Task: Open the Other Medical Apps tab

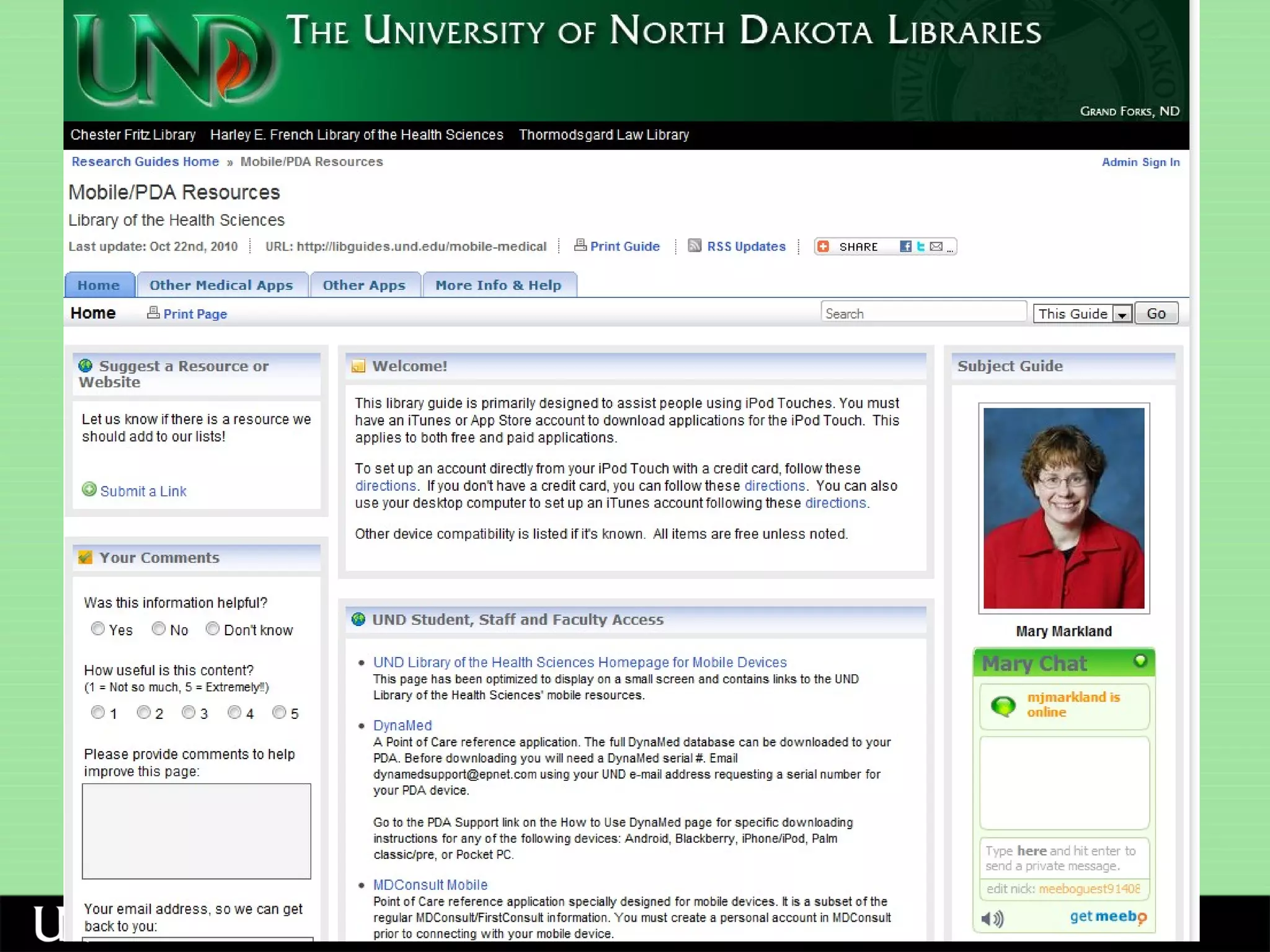Action: tap(221, 285)
